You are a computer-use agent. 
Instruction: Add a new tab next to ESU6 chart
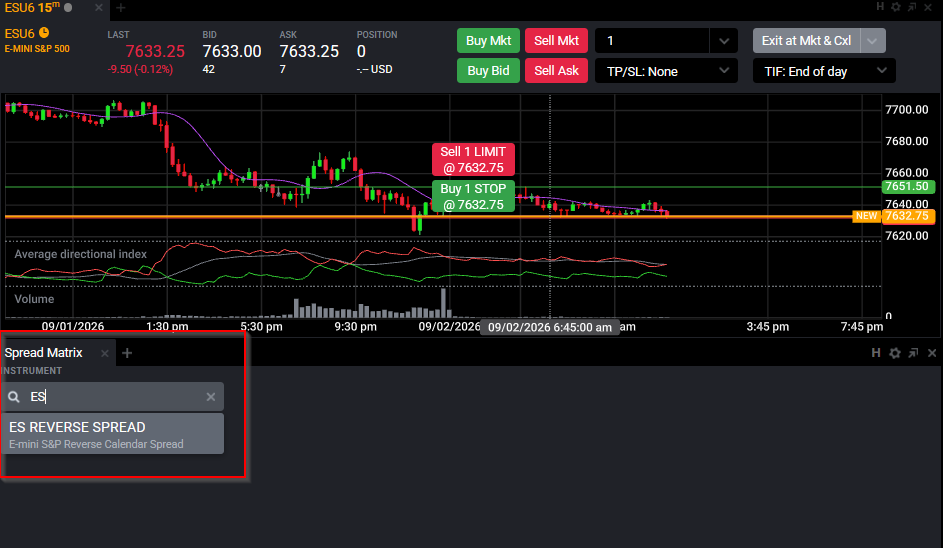[121, 8]
